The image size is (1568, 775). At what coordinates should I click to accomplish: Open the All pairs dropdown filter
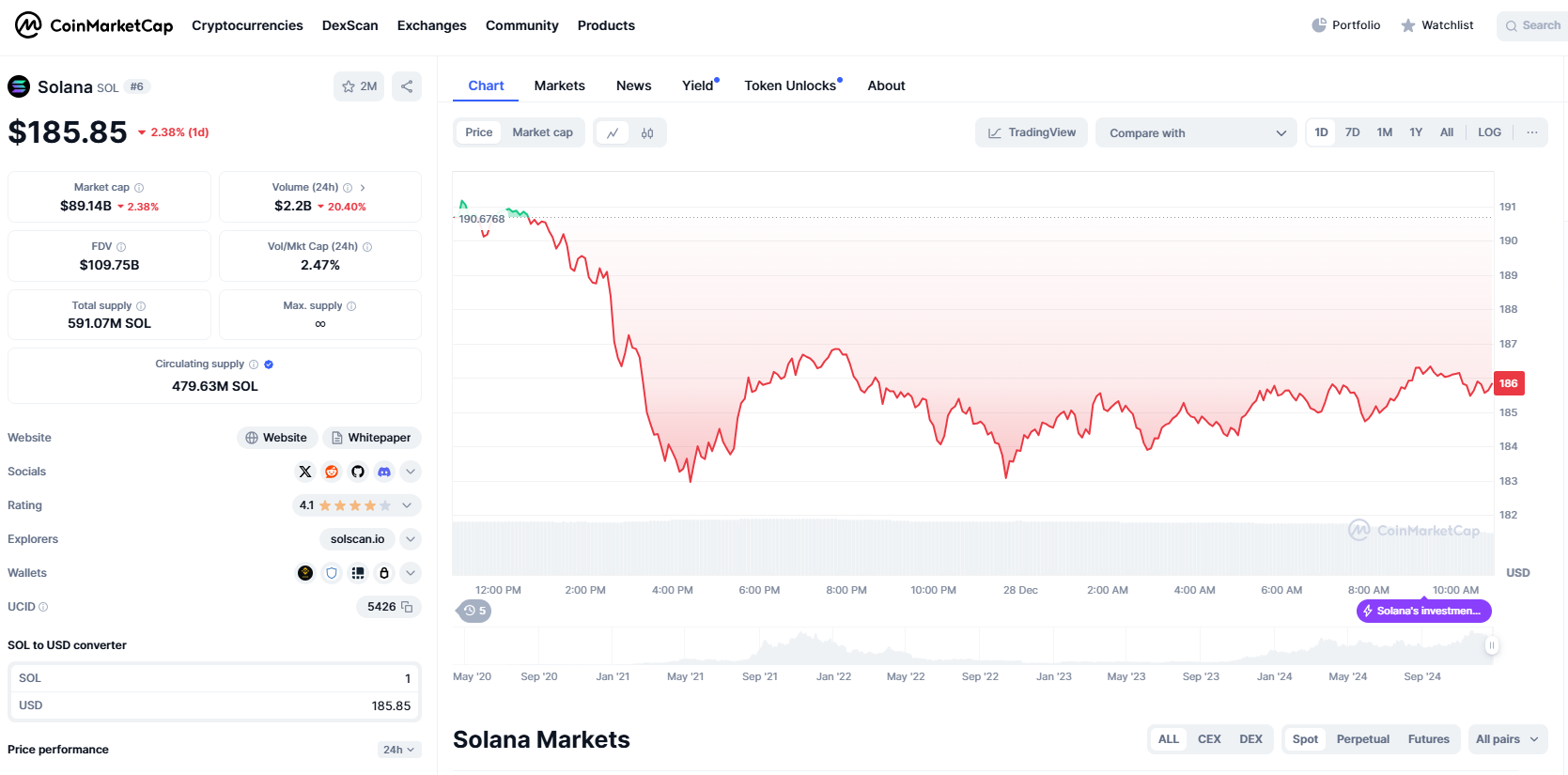1506,739
